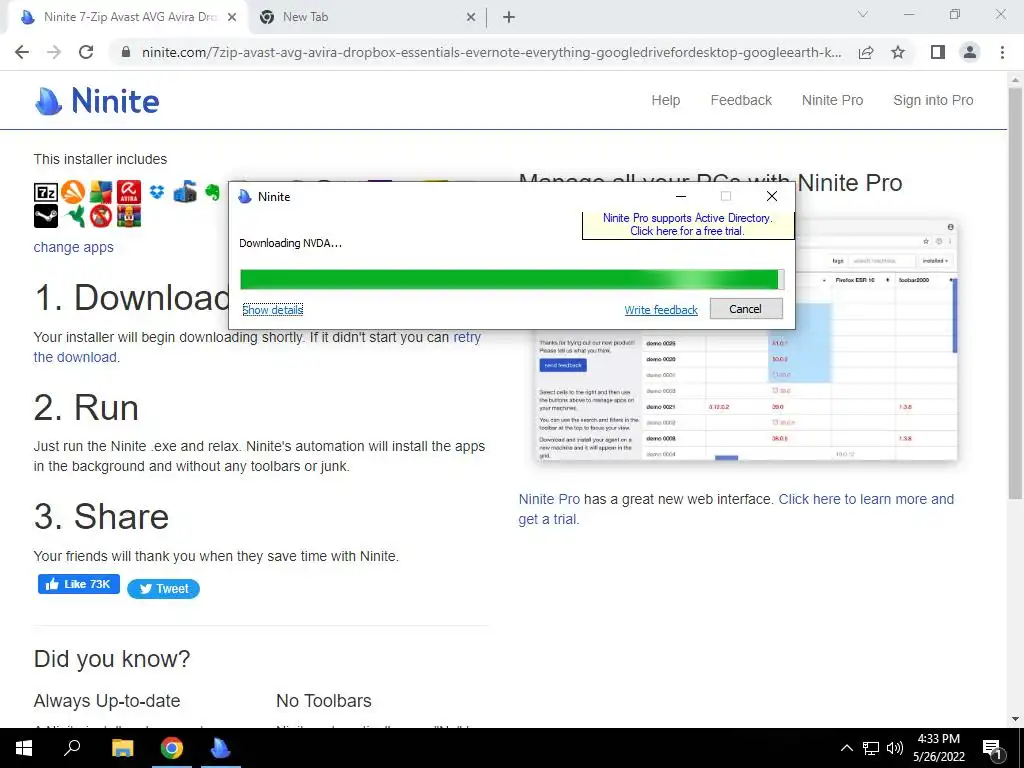This screenshot has height=768, width=1024.
Task: Click Ninite Pro Active Directory trial tip
Action: pyautogui.click(x=687, y=225)
